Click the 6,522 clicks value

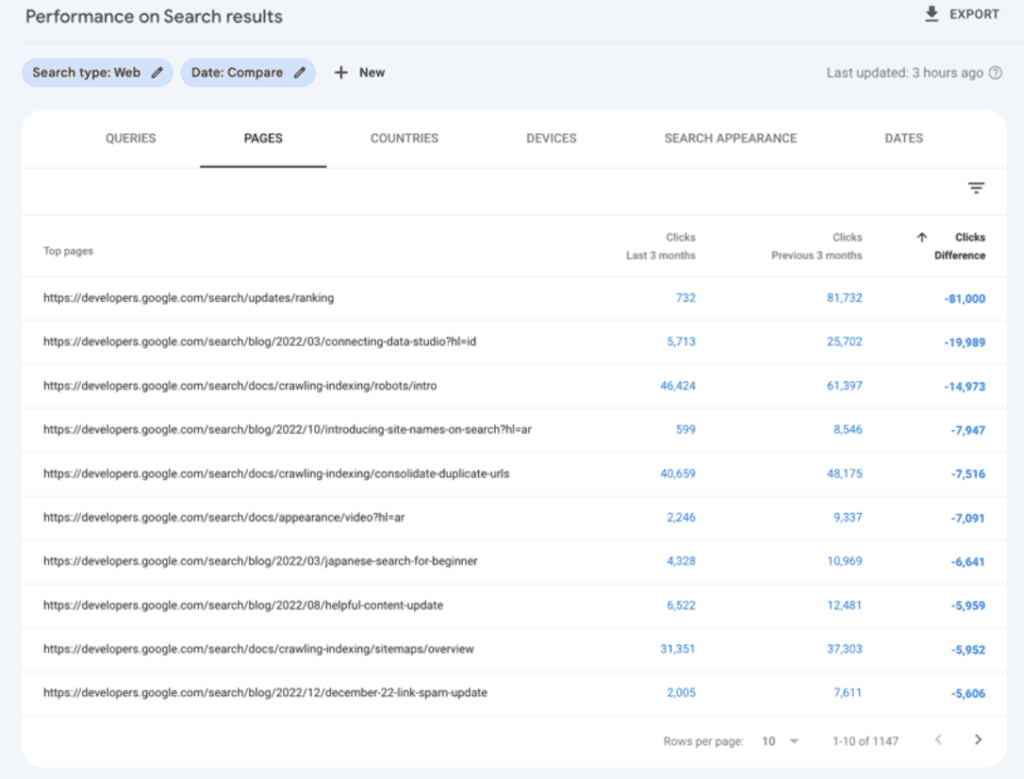[x=681, y=605]
